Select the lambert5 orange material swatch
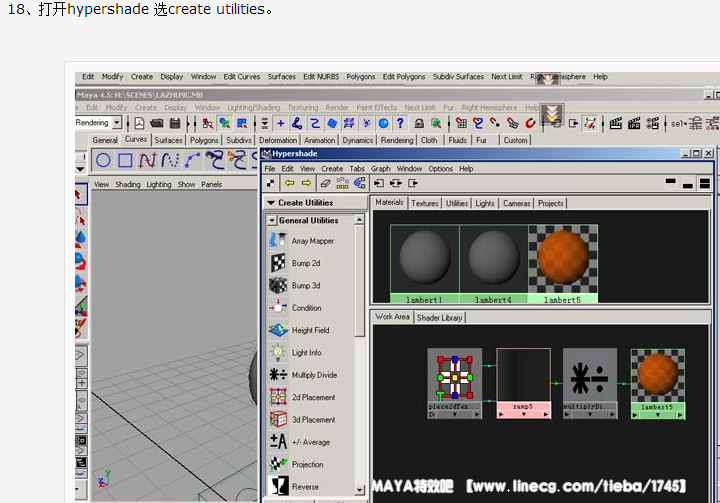The image size is (720, 503). 562,259
